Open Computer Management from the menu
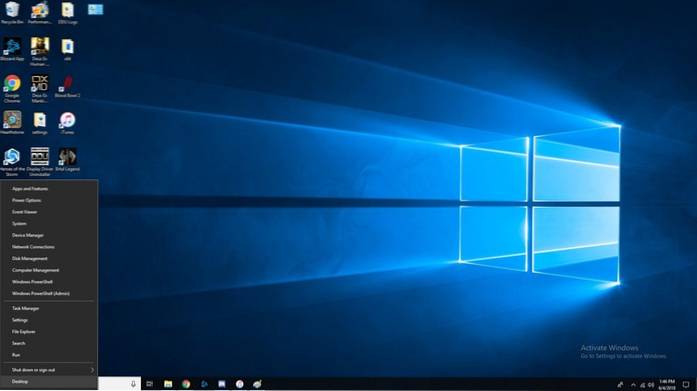Viewport: 697px width, 391px height. 49,270
